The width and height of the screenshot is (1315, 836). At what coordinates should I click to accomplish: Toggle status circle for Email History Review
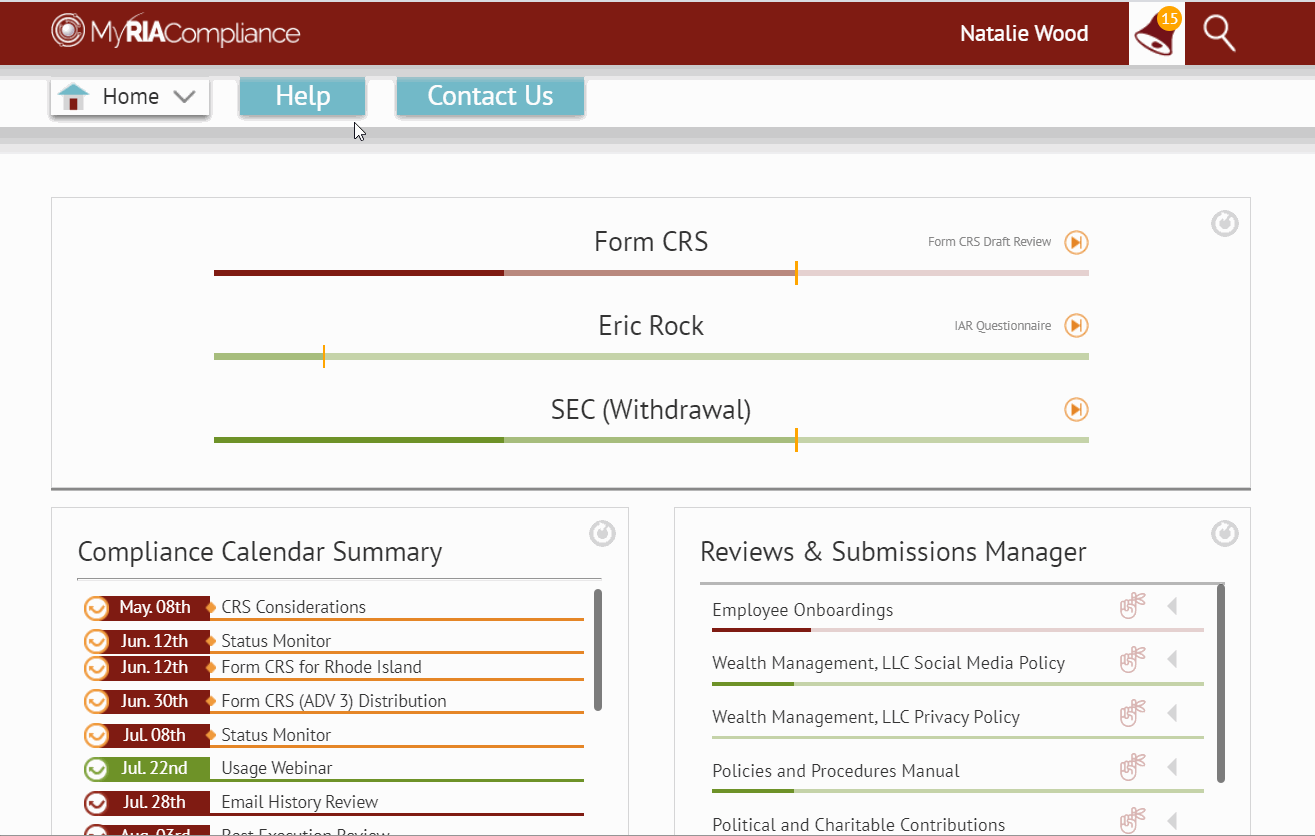click(x=96, y=803)
